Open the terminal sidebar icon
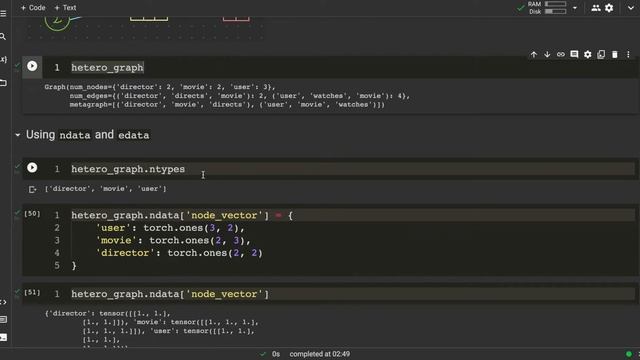The image size is (640, 360). (3, 337)
